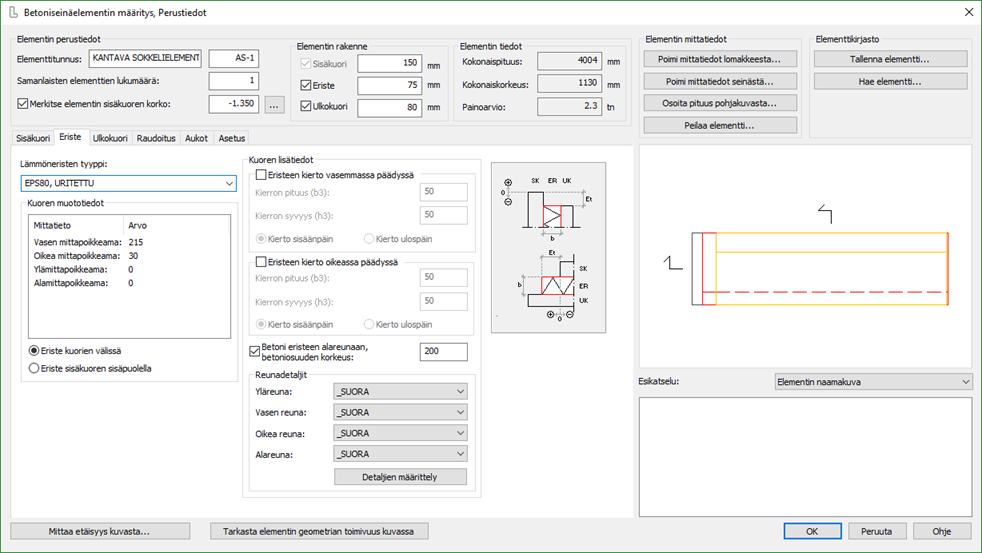Expand the Alareuna edge detail dropdown
This screenshot has width=982, height=553.
pos(400,454)
